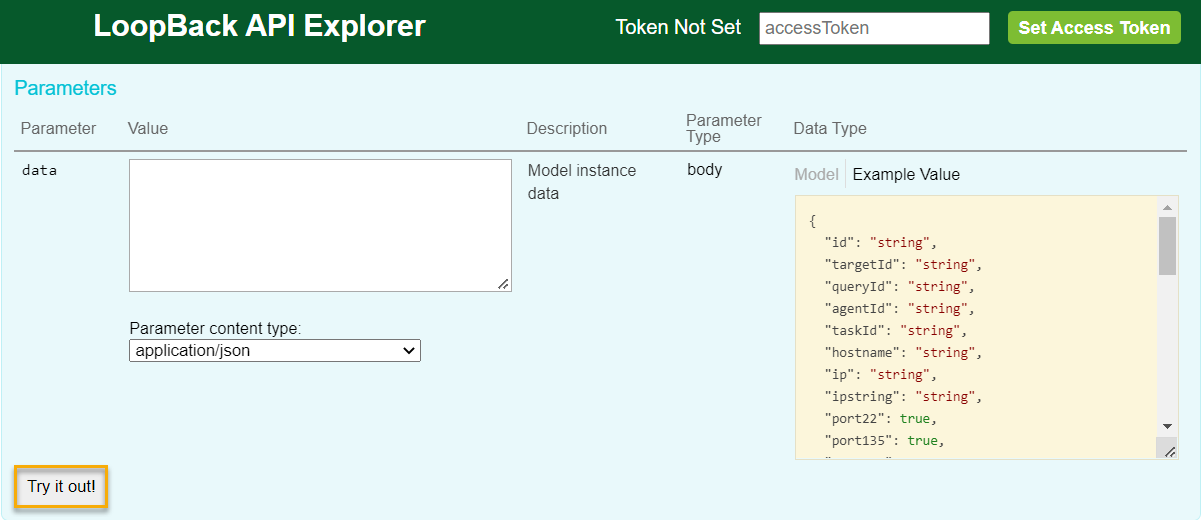Click the LoopBack API Explorer title
This screenshot has width=1201, height=520.
(x=259, y=27)
